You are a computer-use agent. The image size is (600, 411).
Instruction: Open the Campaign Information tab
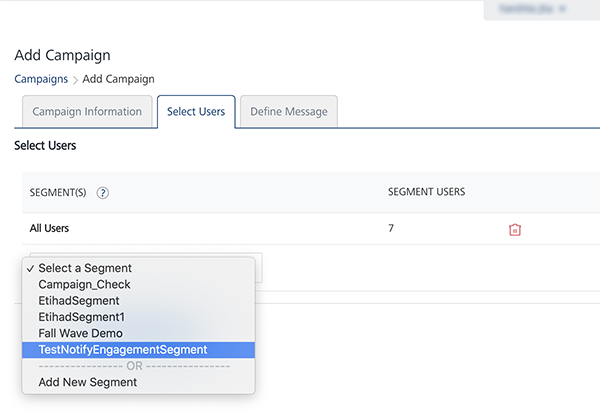tap(87, 112)
